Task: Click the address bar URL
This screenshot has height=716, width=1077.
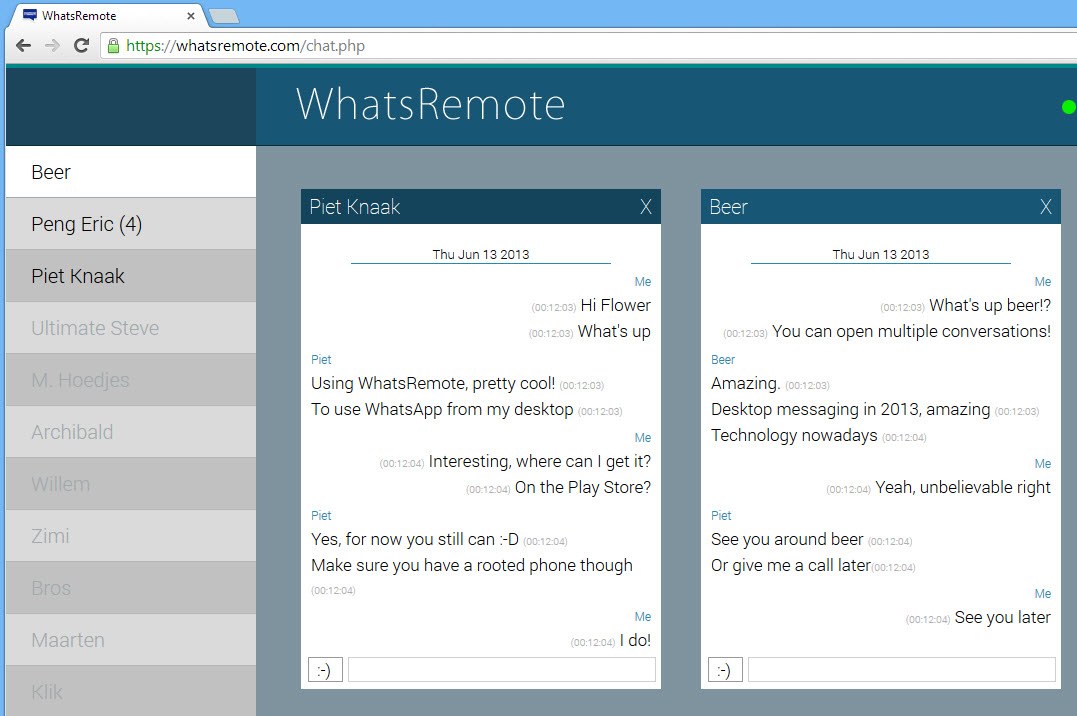Action: (245, 46)
